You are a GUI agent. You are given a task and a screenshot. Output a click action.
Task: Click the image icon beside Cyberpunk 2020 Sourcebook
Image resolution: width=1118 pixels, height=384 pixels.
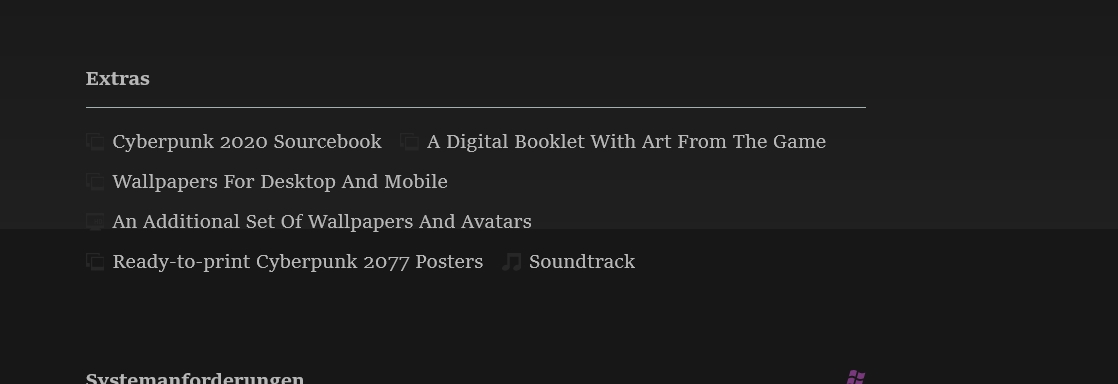coord(95,142)
